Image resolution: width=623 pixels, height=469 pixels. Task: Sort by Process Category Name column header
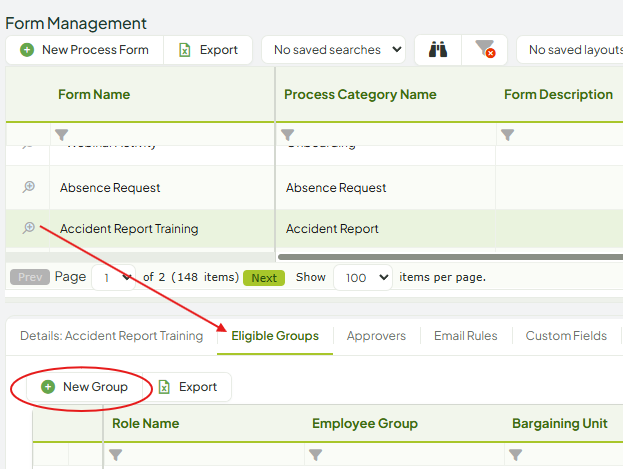tap(360, 95)
